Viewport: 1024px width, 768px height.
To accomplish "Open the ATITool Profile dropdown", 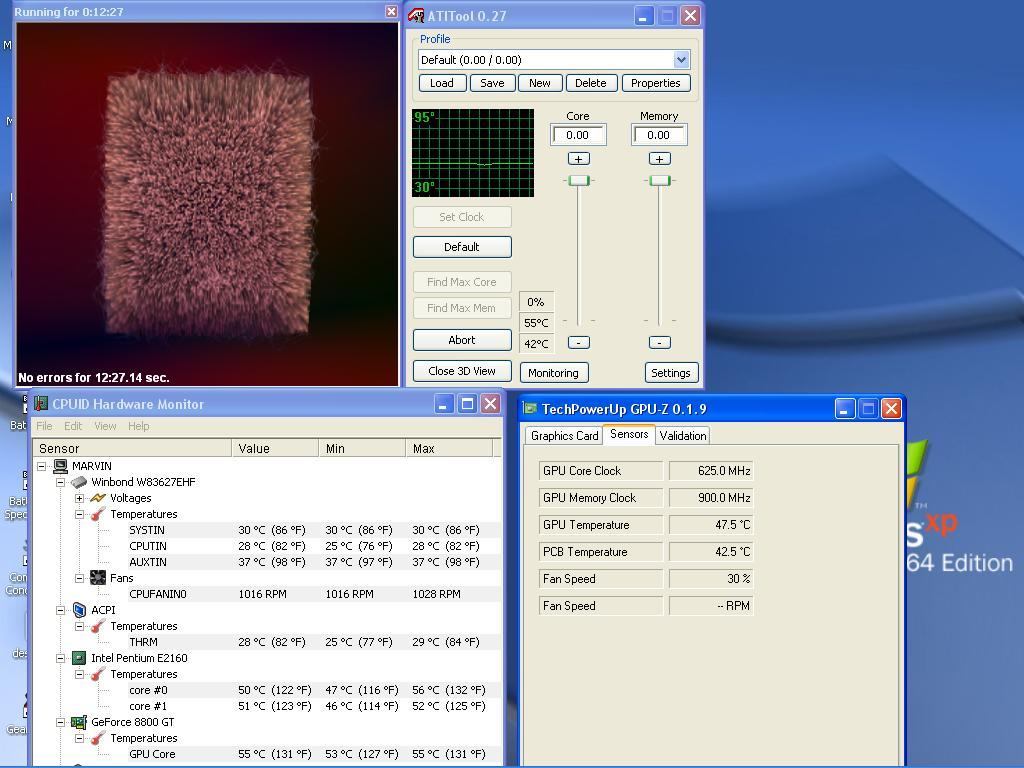I will pos(681,60).
